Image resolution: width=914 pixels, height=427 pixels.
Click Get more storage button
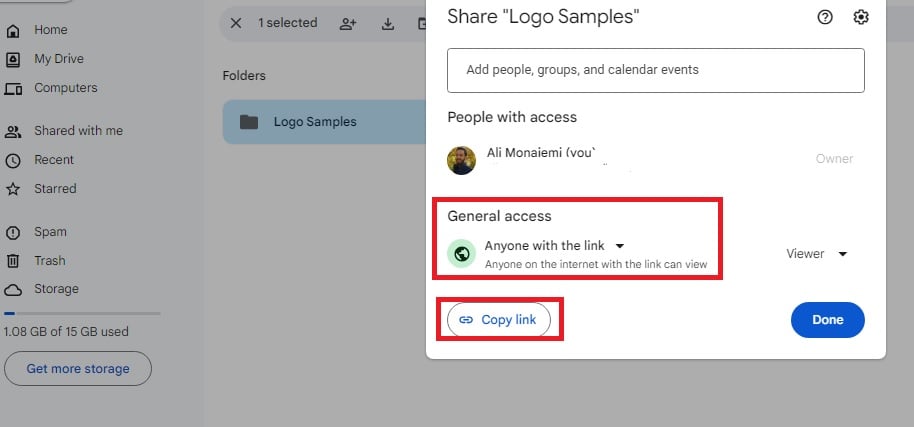[78, 369]
